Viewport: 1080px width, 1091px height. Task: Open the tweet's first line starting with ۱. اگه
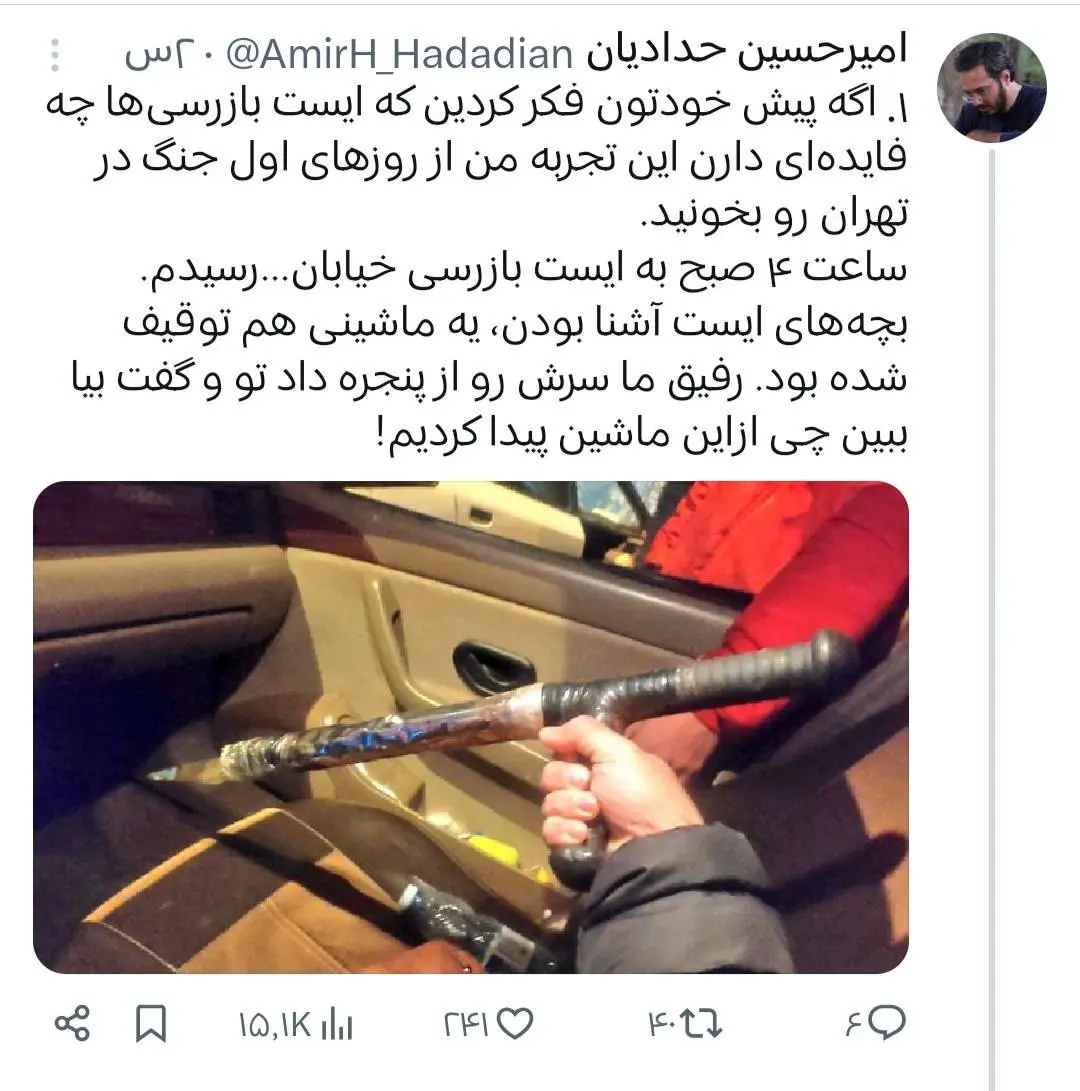click(x=477, y=106)
